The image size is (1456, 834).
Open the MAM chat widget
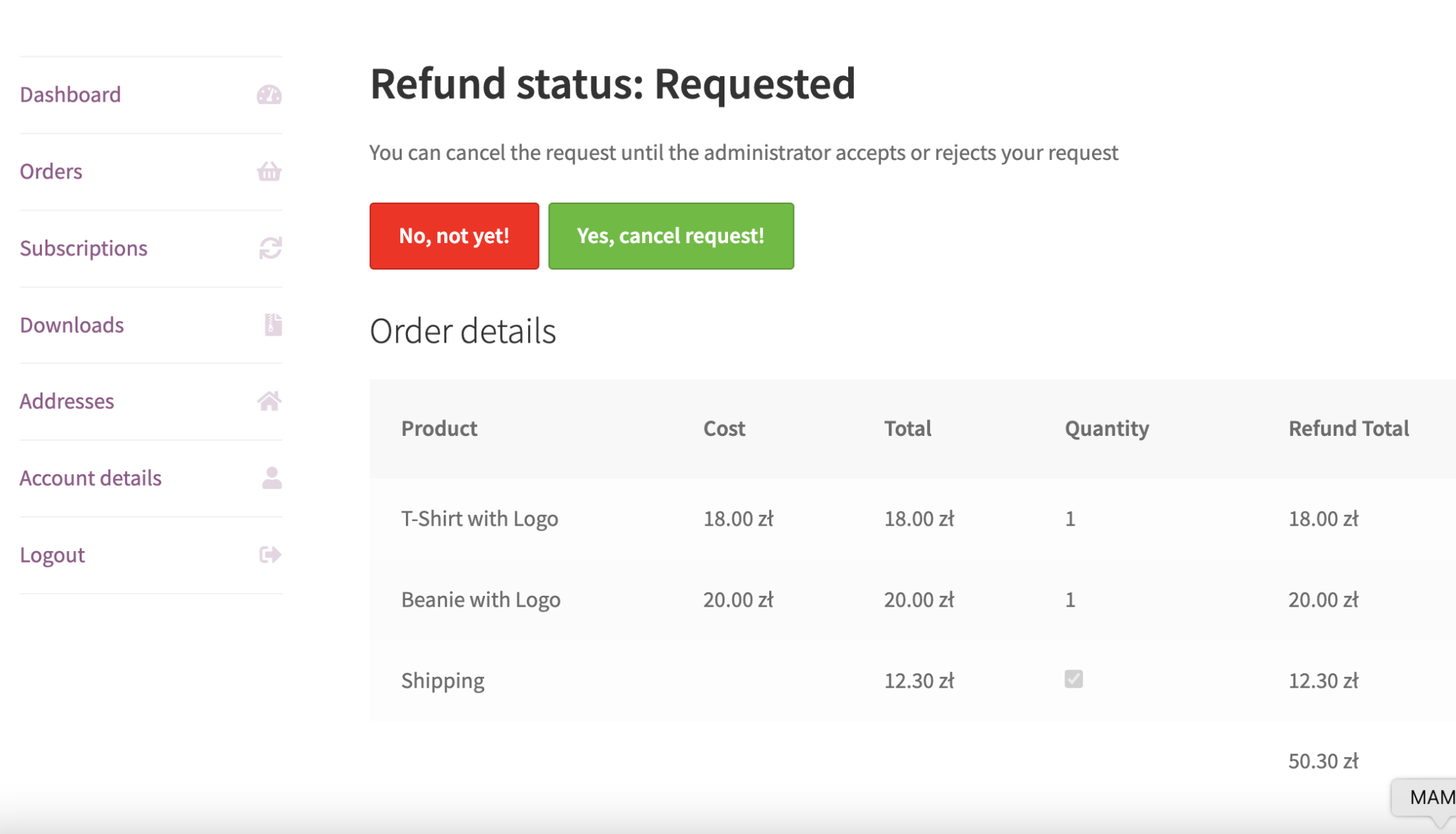tap(1436, 796)
